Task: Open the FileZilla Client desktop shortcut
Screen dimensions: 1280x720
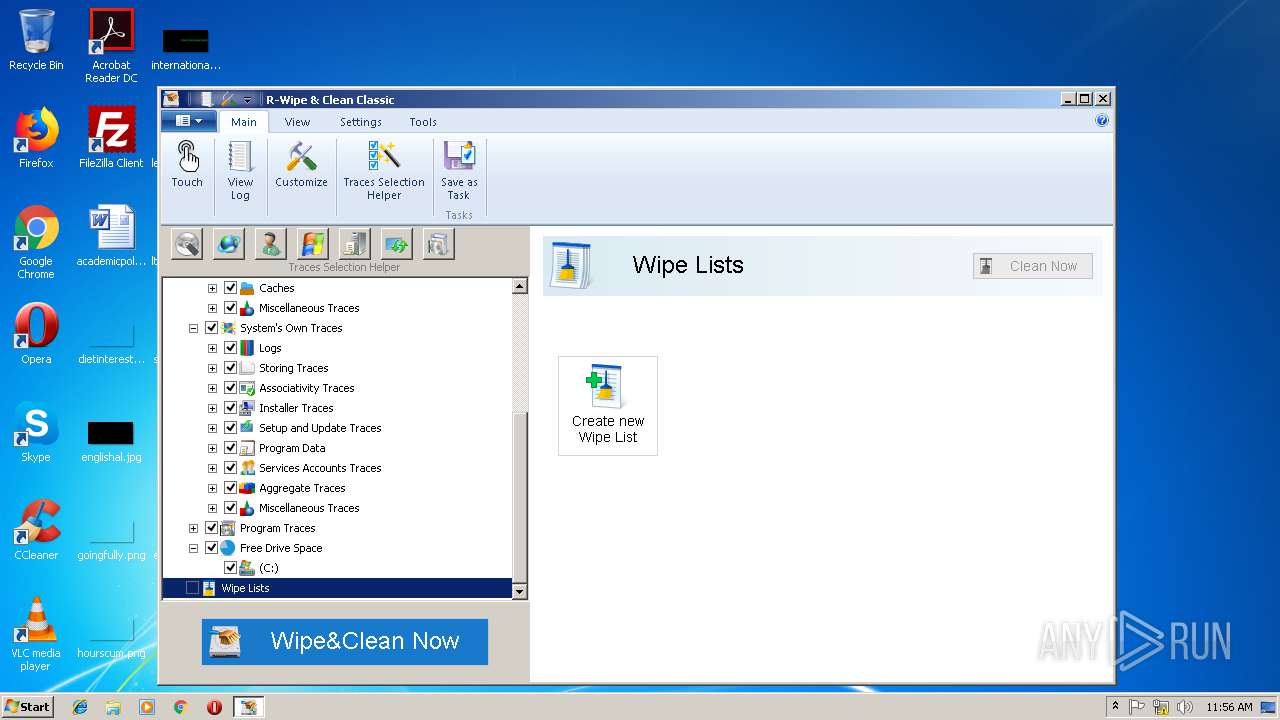Action: pyautogui.click(x=111, y=138)
